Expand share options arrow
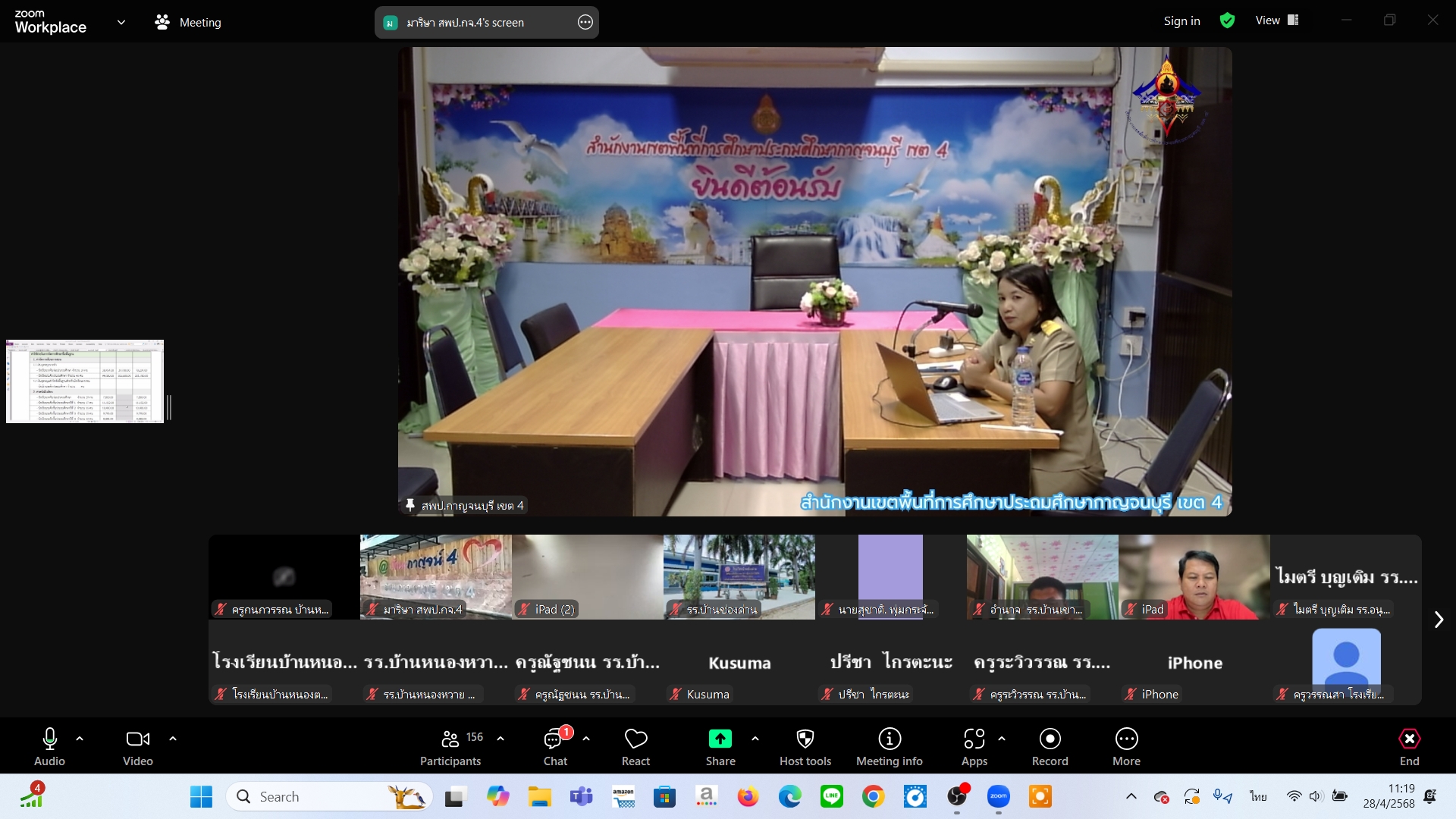1456x819 pixels. coord(755,738)
